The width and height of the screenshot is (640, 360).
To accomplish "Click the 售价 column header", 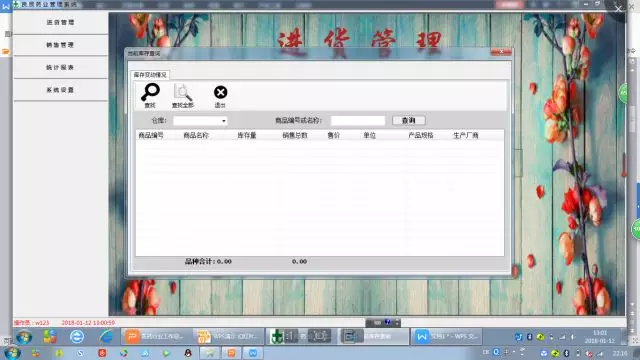I will [x=333, y=135].
